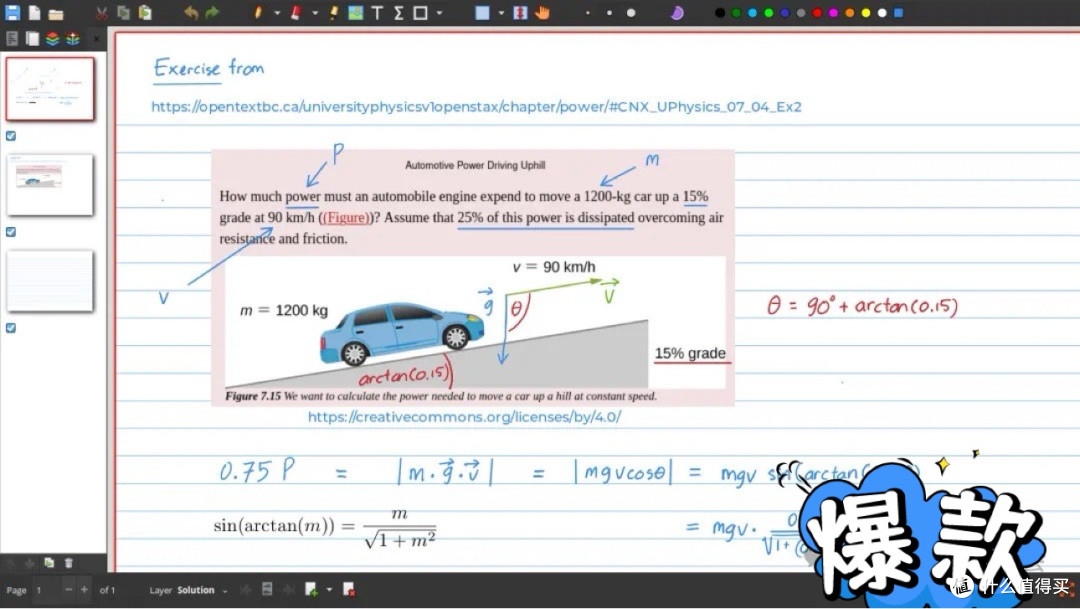The width and height of the screenshot is (1080, 609).
Task: Choose the vertical space tool
Action: click(520, 12)
